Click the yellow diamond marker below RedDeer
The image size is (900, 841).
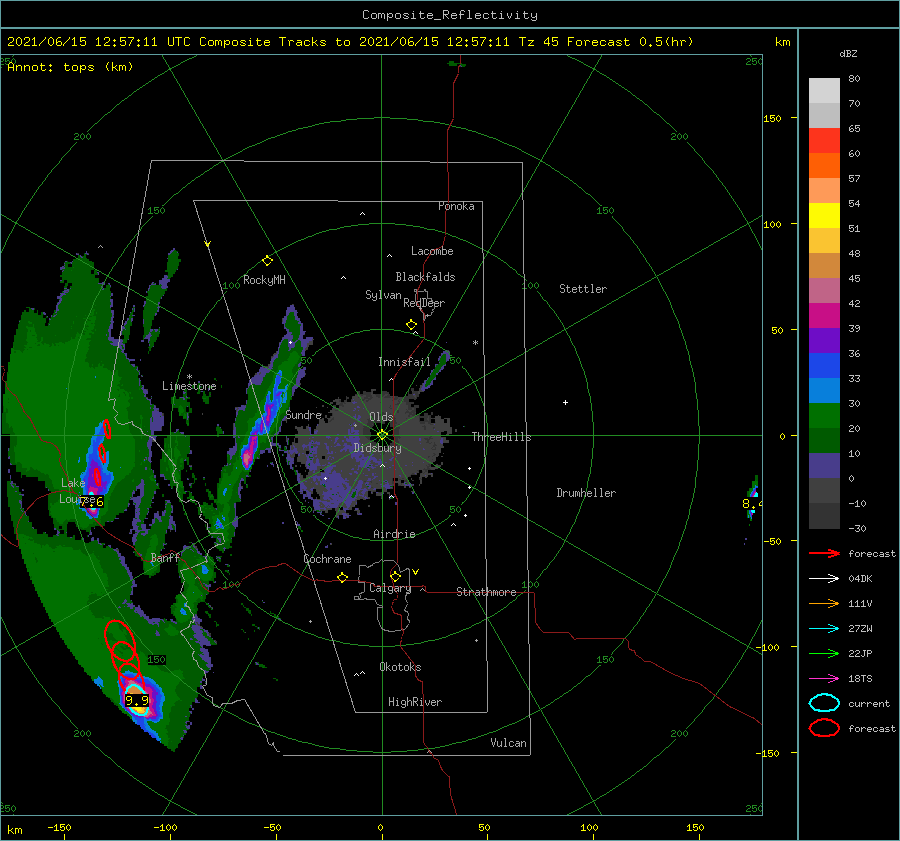click(411, 325)
